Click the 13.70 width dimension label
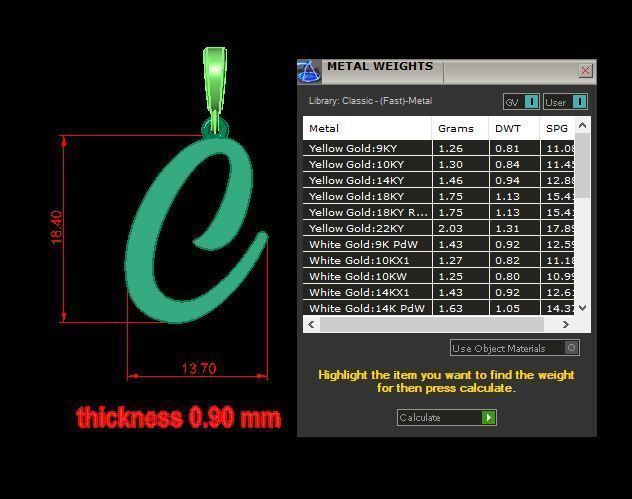Screen dimensions: 632x499 (199, 368)
